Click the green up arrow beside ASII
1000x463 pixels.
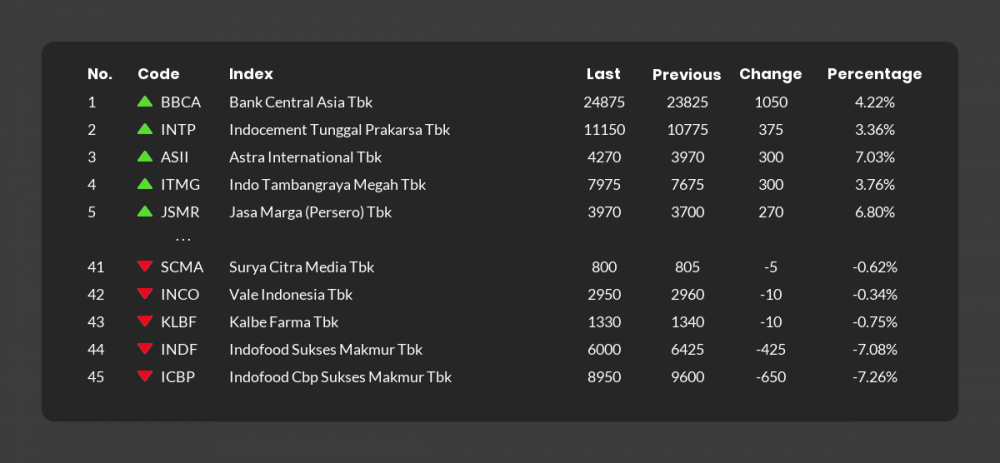pyautogui.click(x=145, y=157)
